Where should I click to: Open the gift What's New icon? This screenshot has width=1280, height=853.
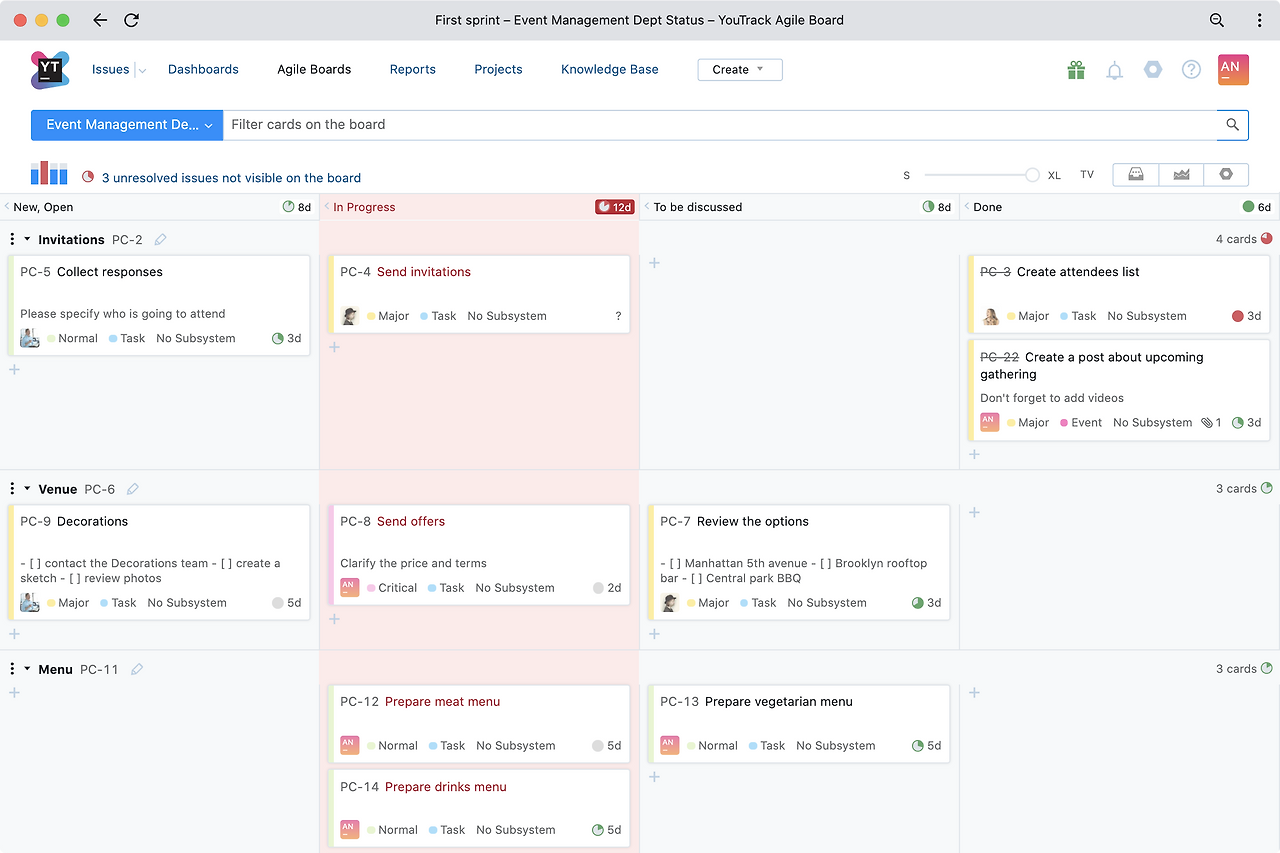[1076, 70]
